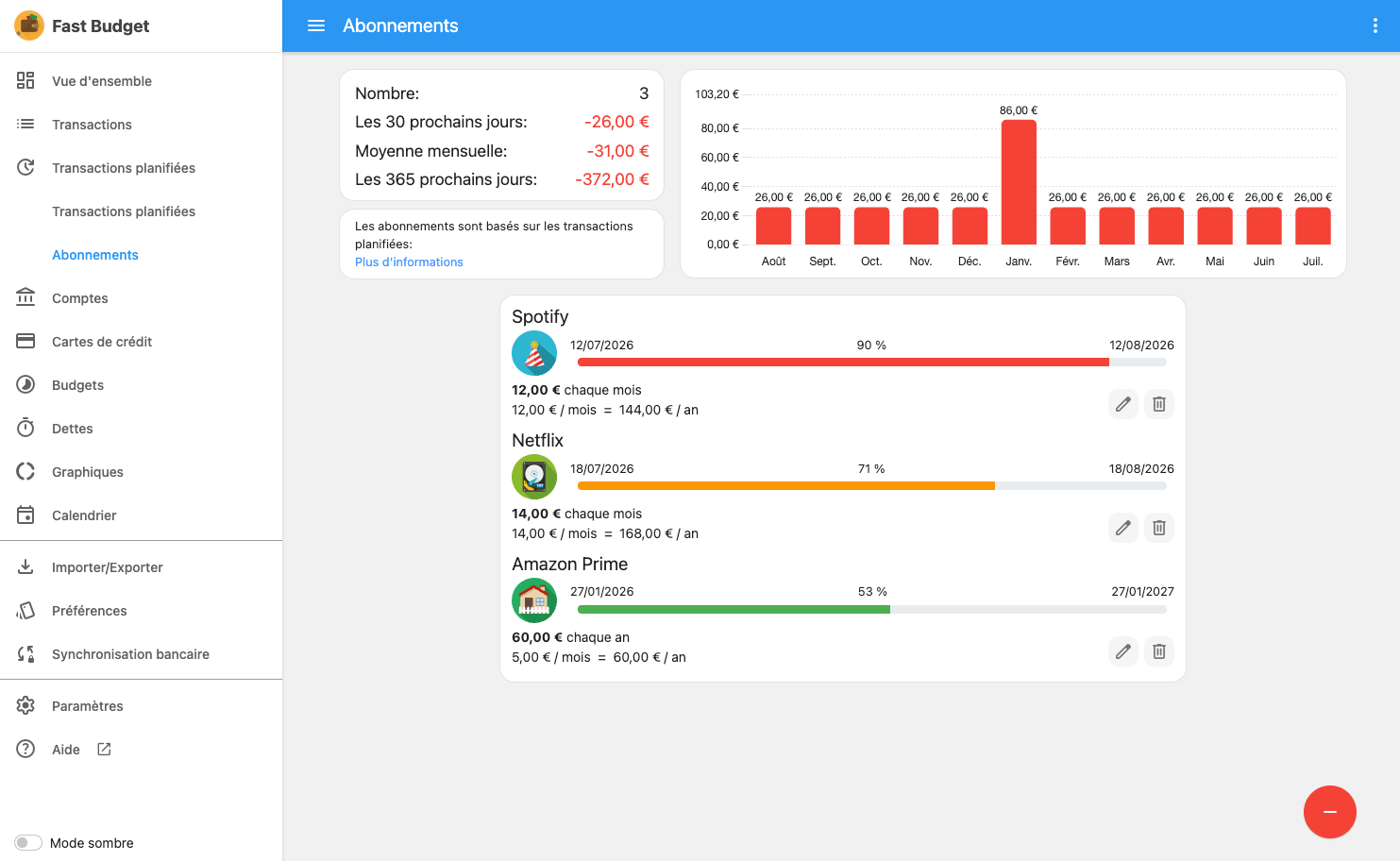Screen dimensions: 1400x861
Task: Go to Transactions in sidebar
Action: click(x=142, y=124)
